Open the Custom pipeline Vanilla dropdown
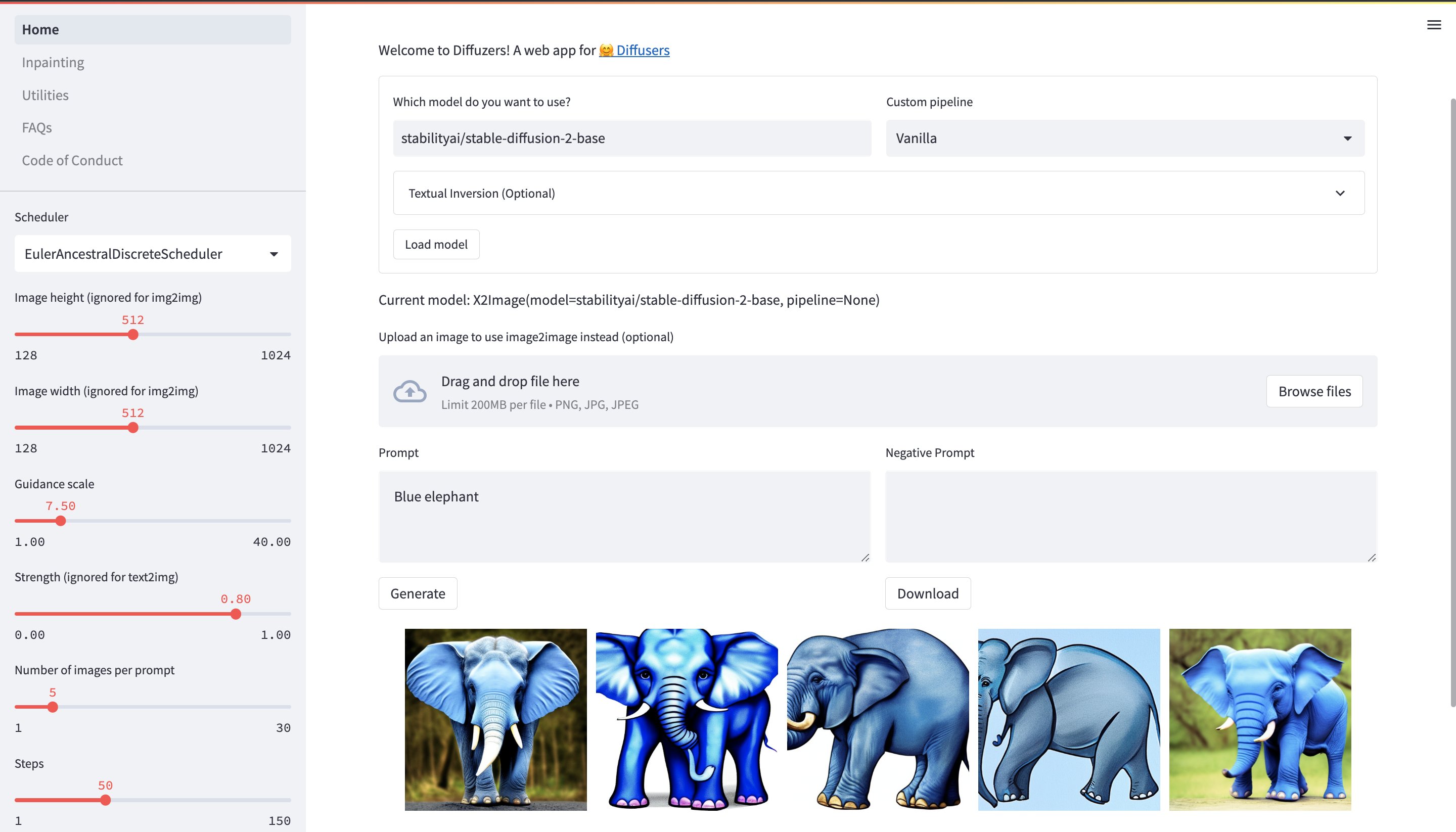1456x832 pixels. point(1124,138)
